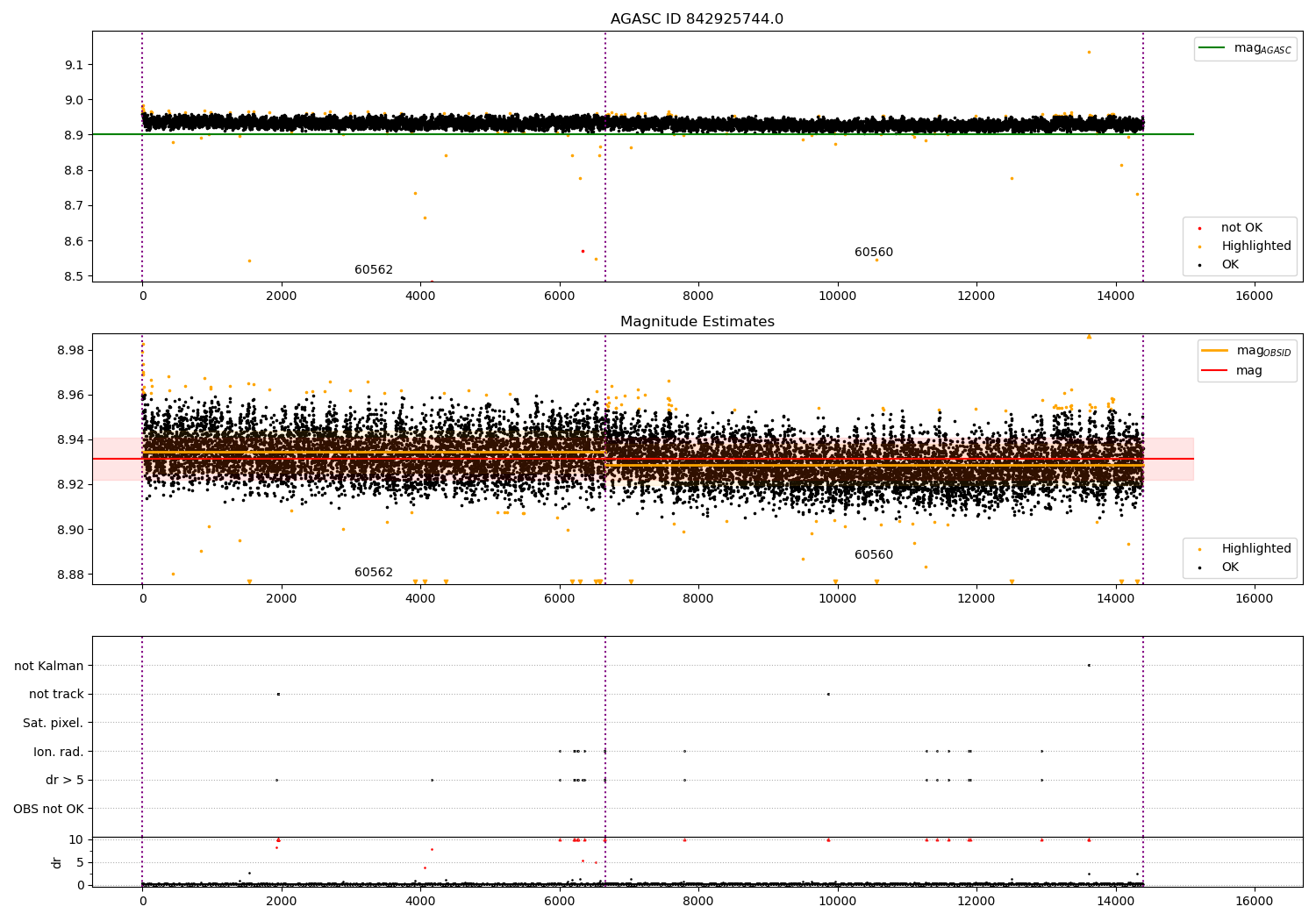Select the "OBS not OK" axis label
Viewport: 1316px width, 921px height.
click(49, 809)
